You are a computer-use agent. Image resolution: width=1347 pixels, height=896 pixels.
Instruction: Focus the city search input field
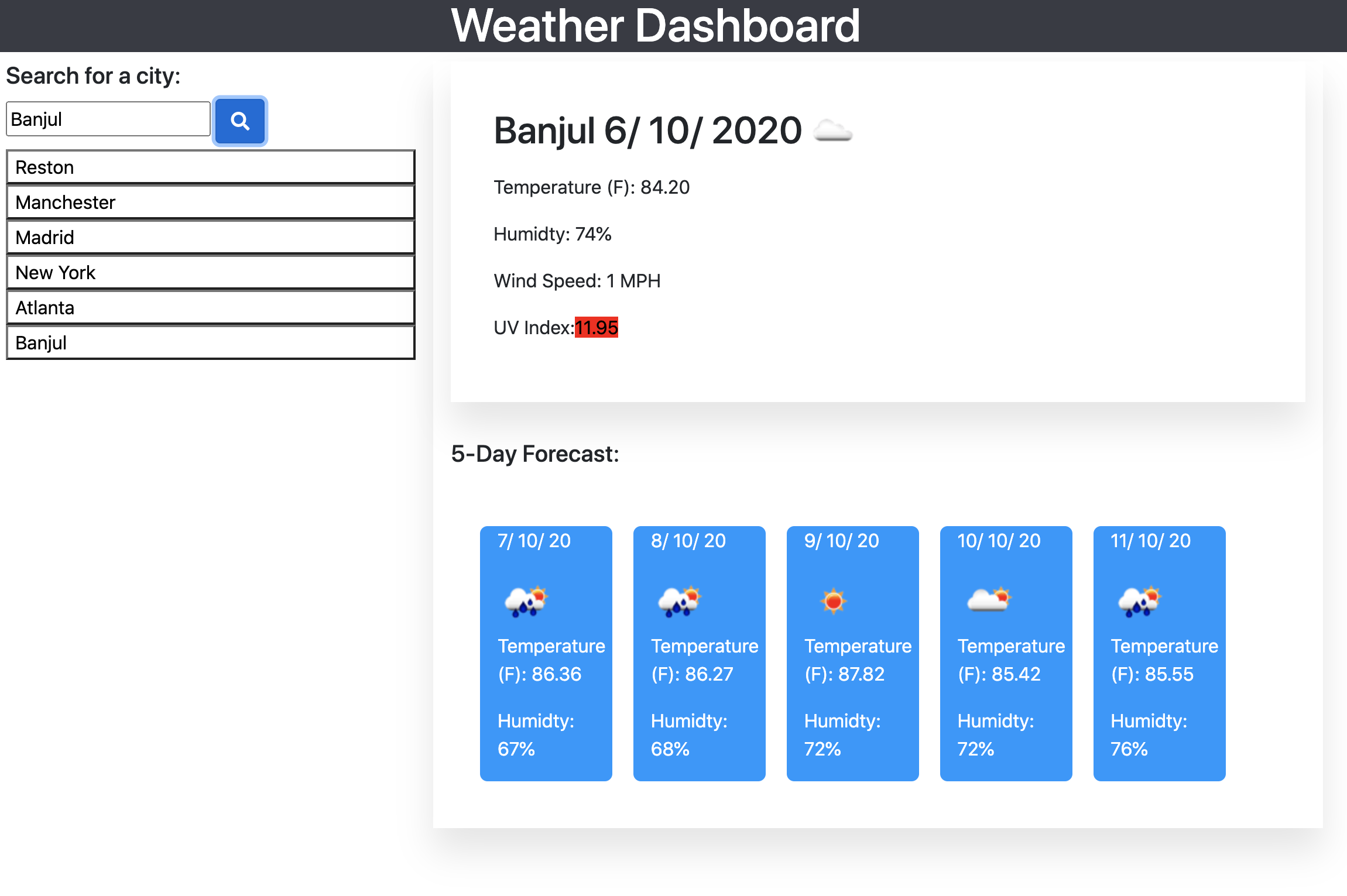click(x=108, y=119)
